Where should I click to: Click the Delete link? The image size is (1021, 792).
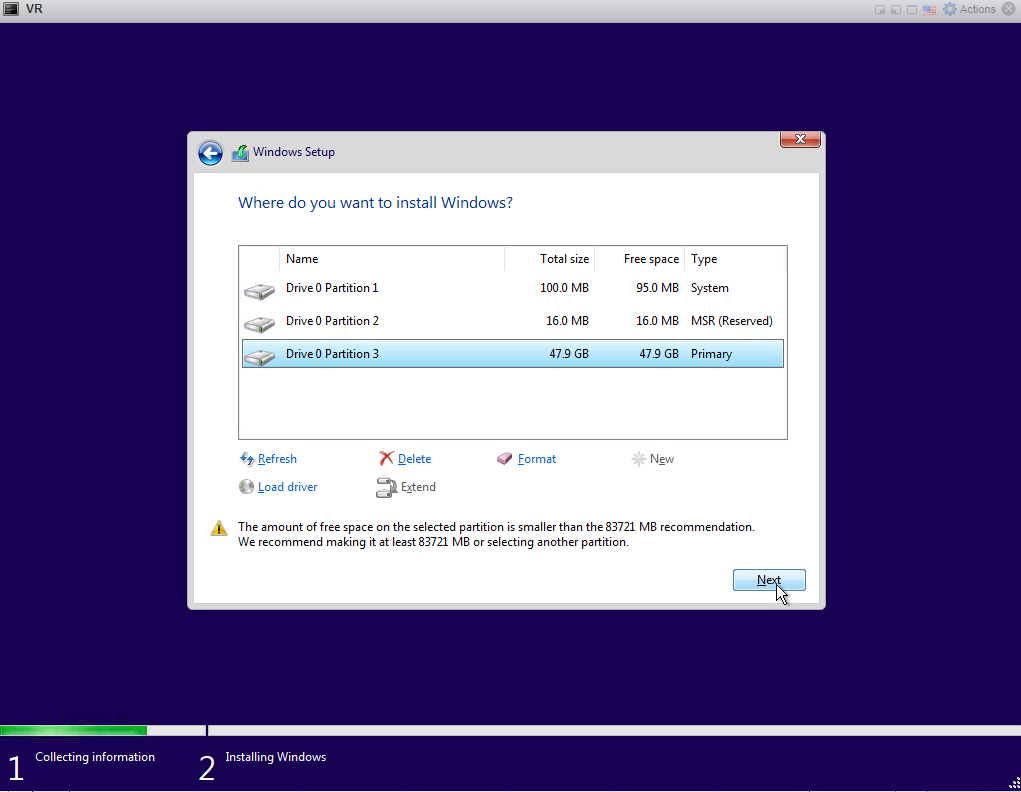(414, 459)
